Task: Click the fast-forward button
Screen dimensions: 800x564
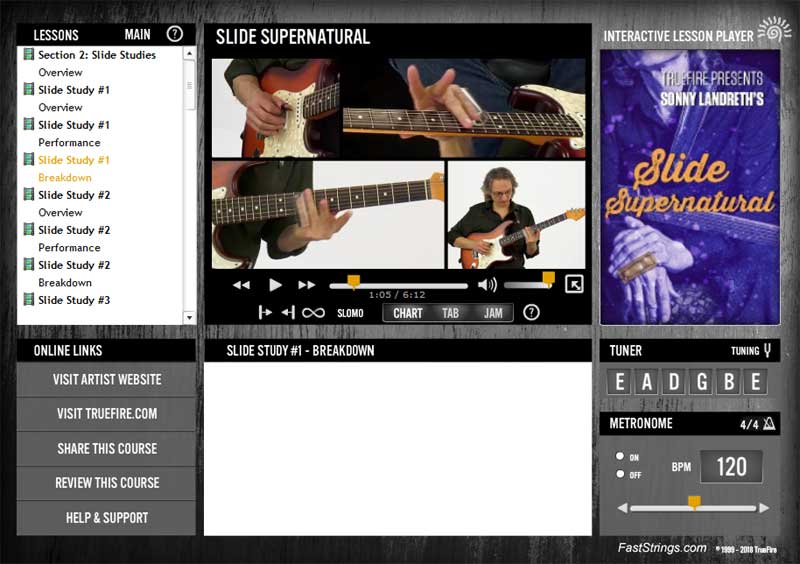Action: [x=307, y=285]
